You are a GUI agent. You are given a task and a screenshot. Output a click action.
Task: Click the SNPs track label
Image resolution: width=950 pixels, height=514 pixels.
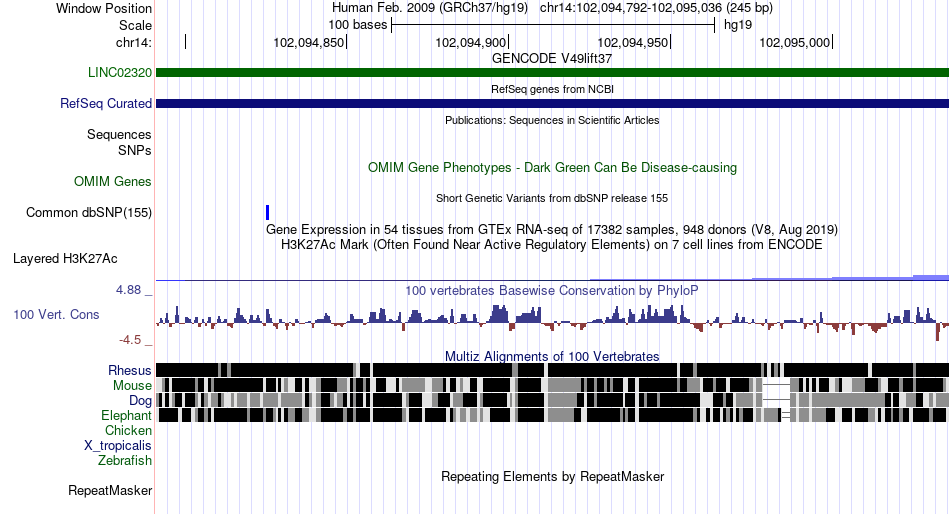point(135,150)
